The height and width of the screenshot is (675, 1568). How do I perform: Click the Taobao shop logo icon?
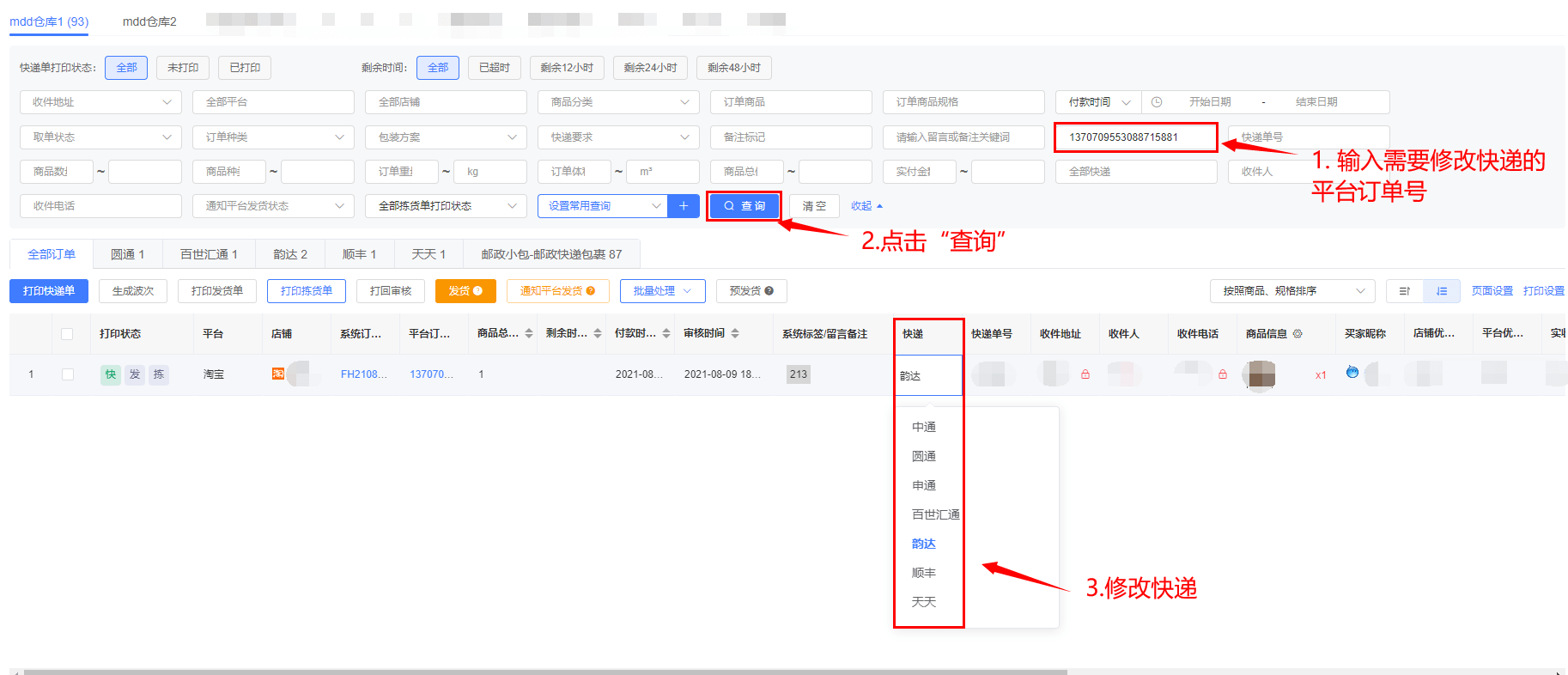[x=278, y=374]
